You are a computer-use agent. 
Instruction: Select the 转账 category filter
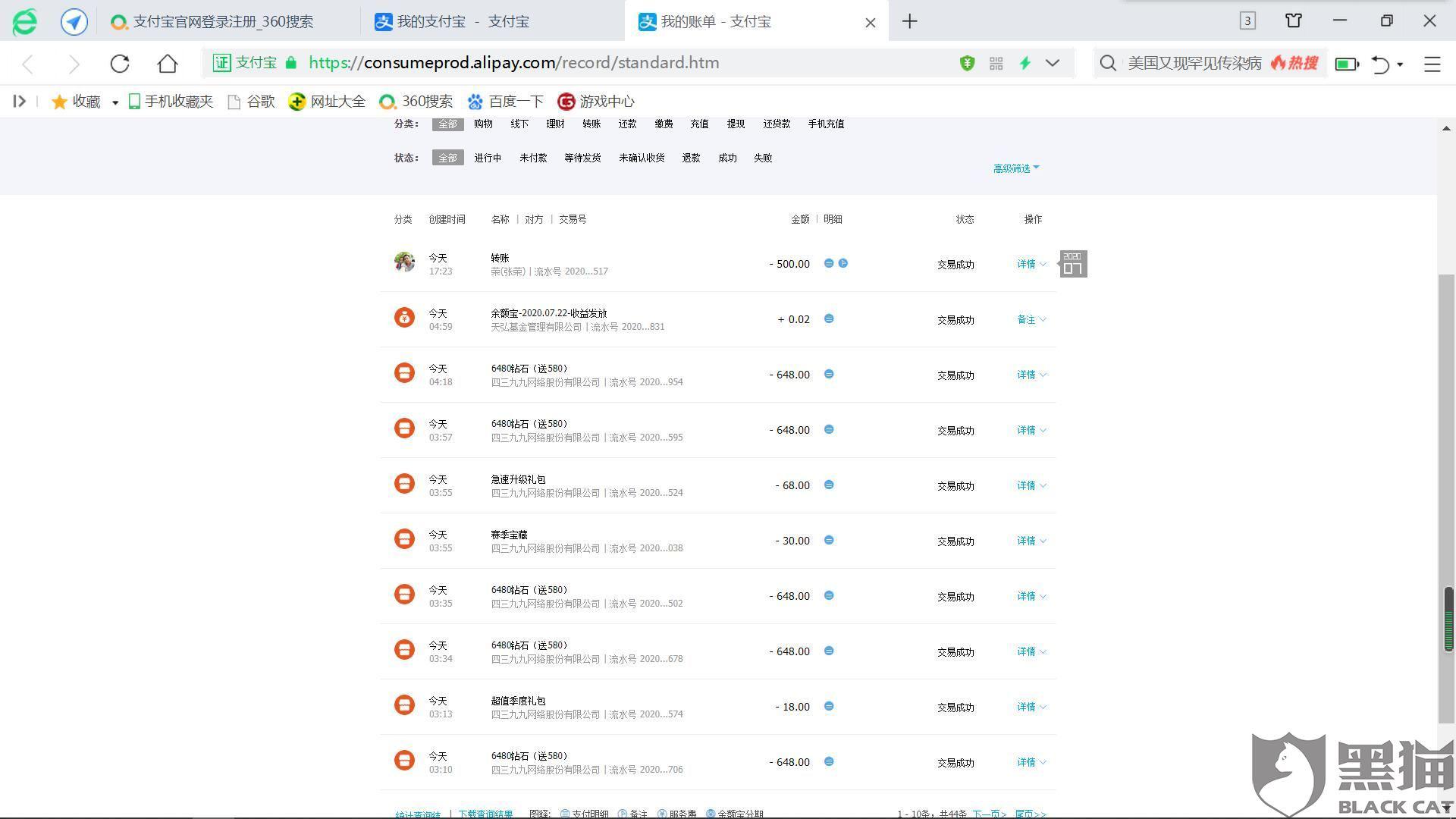click(x=591, y=124)
